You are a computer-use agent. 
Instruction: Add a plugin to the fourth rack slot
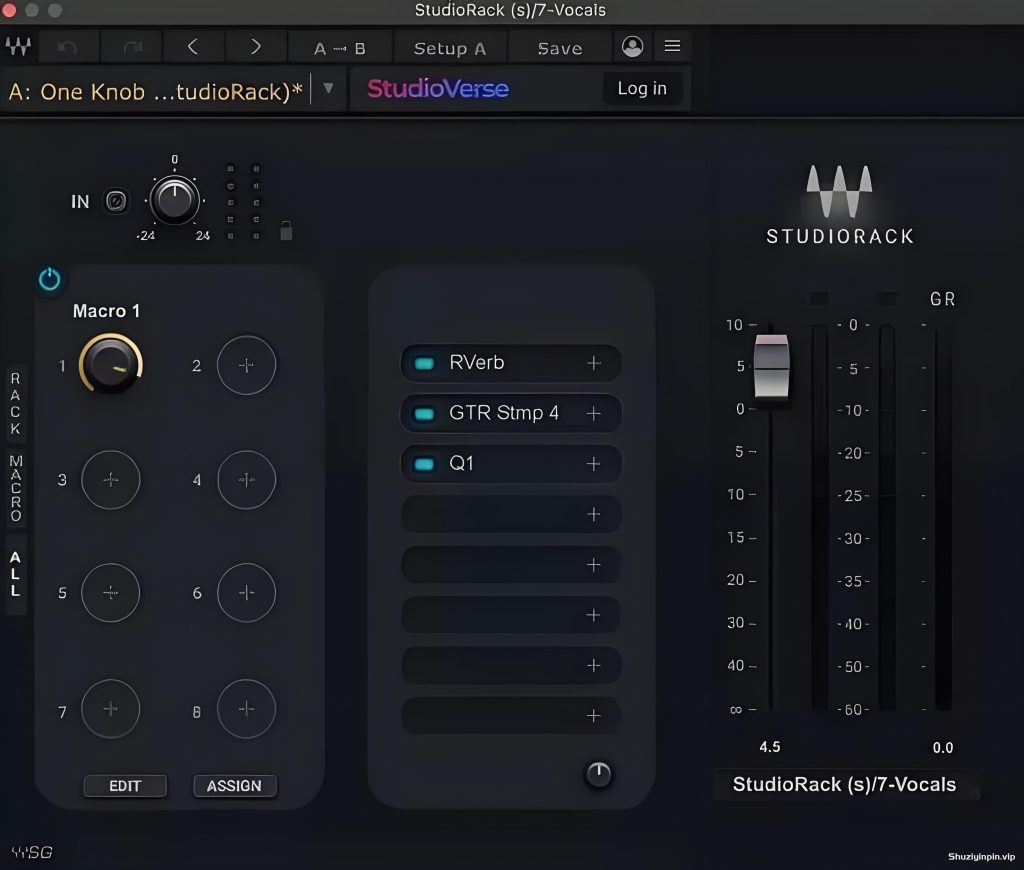[x=594, y=514]
